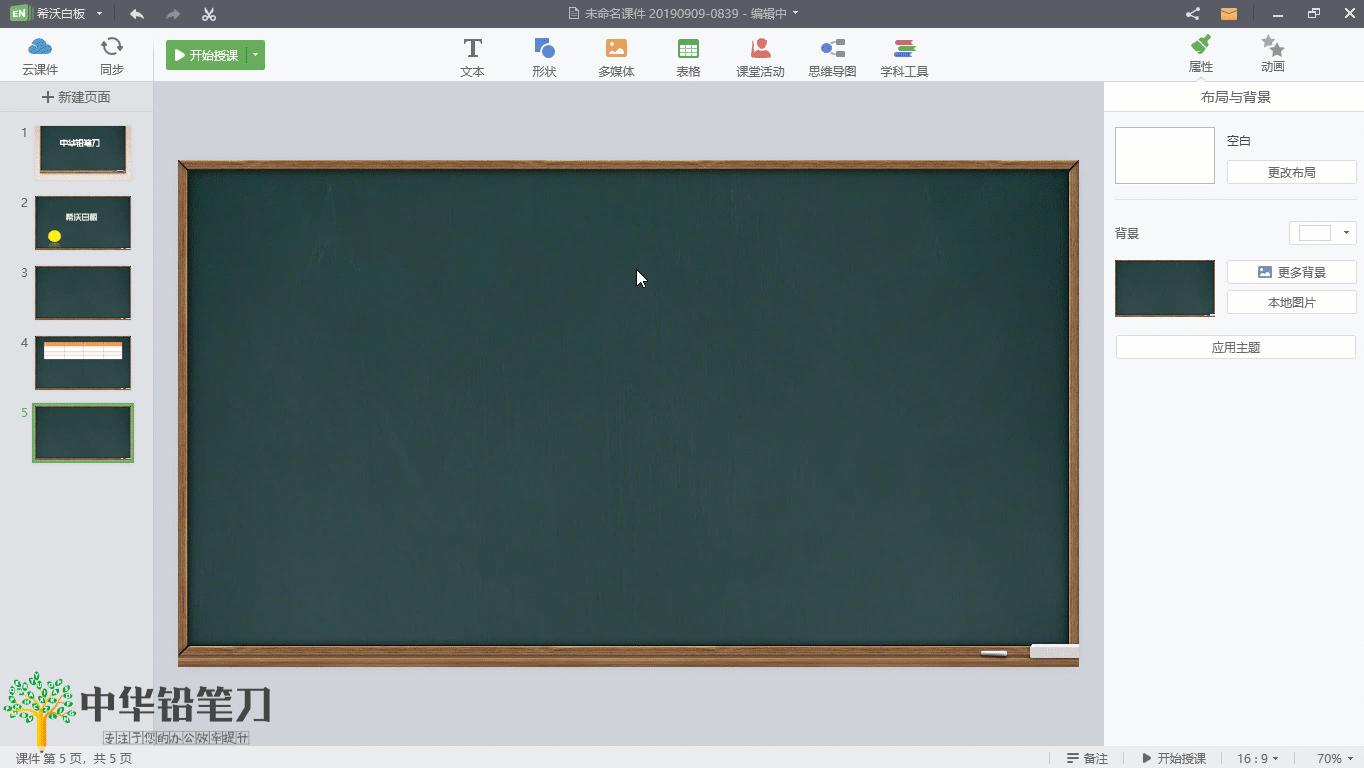Toggle the 备注 notes panel
This screenshot has width=1364, height=768.
pos(1087,758)
